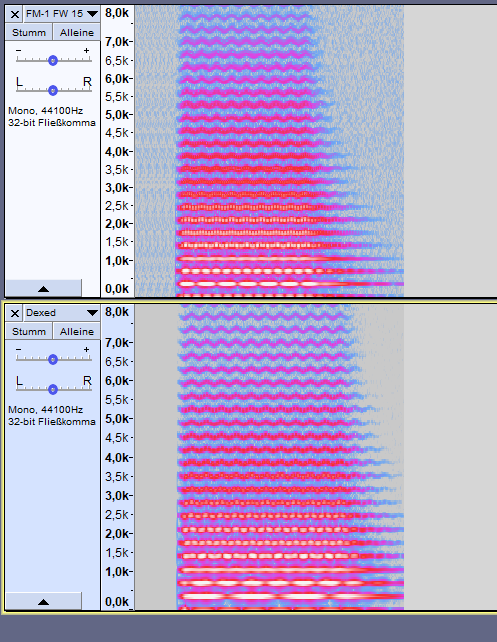
Task: Click gain slider knob on Dexed track
Action: point(53,359)
